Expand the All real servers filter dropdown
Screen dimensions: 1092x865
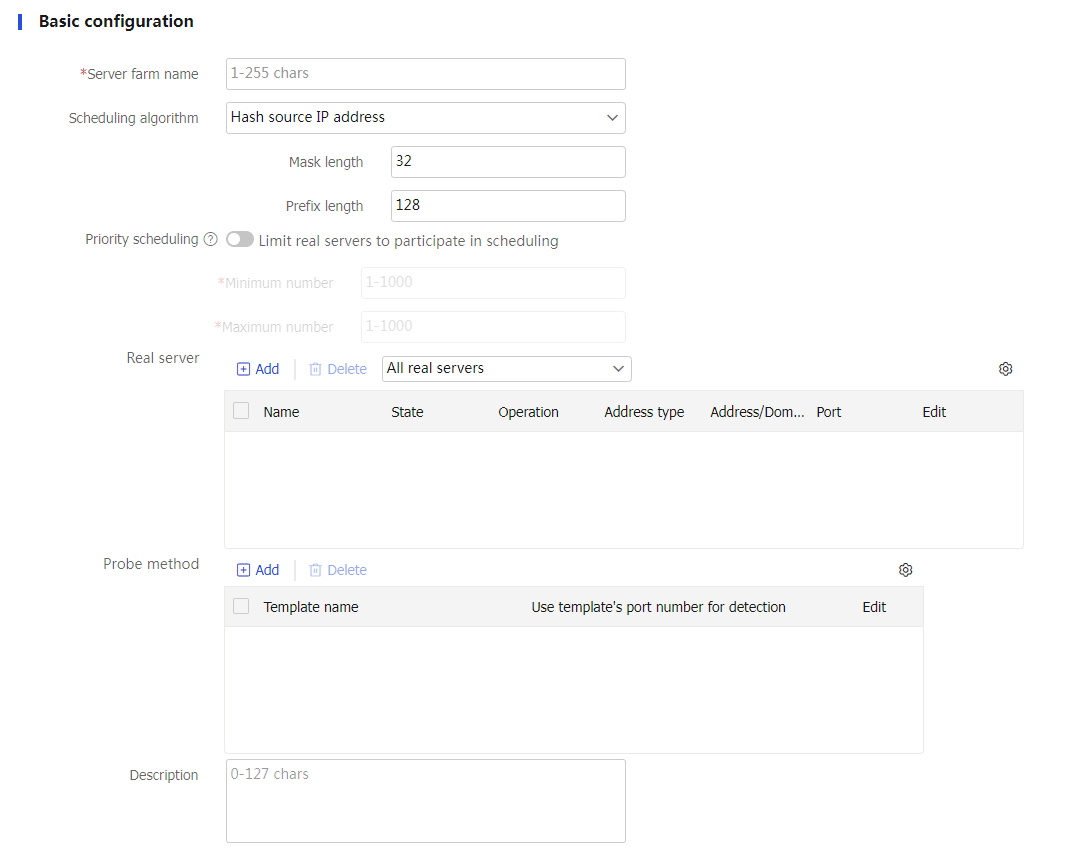(506, 369)
